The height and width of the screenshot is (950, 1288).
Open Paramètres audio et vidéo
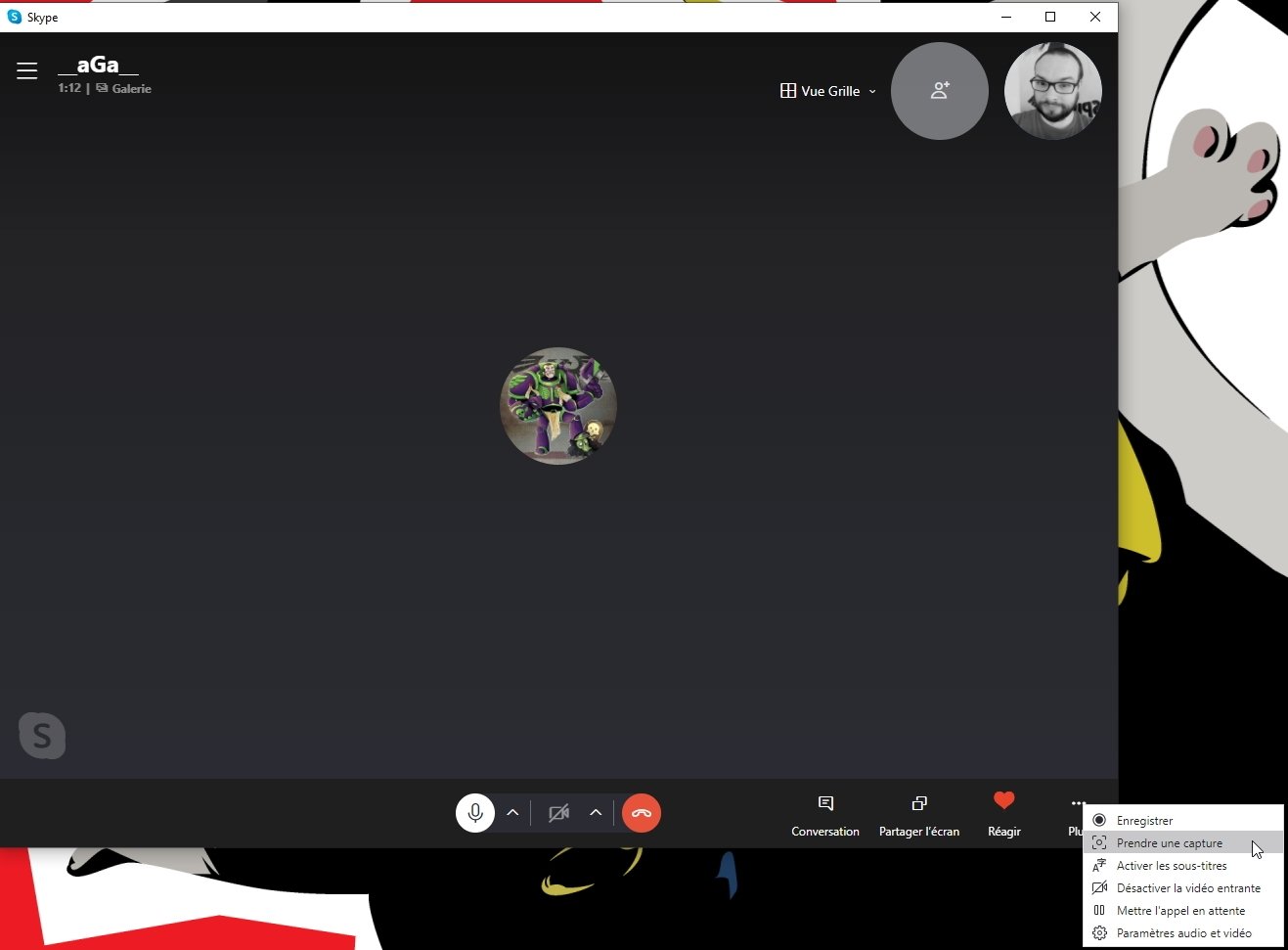pos(1183,932)
